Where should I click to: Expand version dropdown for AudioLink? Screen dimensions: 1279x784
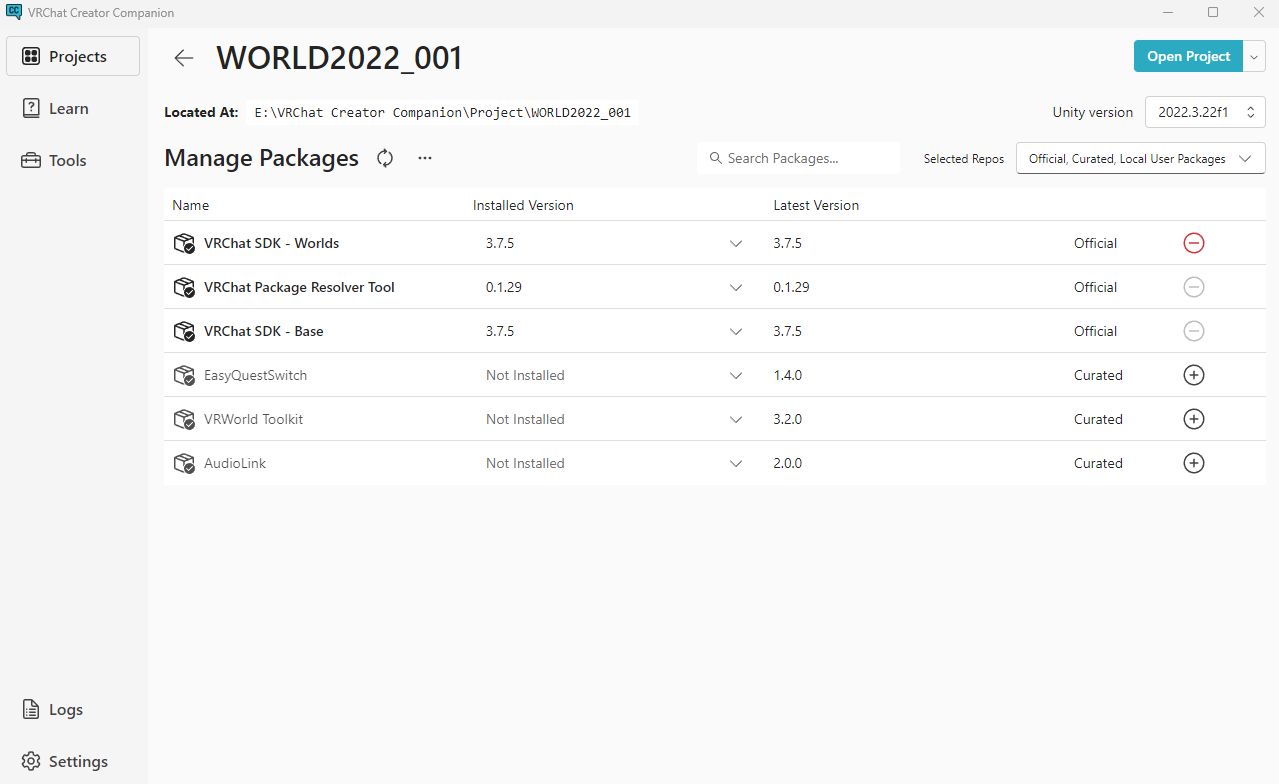736,463
